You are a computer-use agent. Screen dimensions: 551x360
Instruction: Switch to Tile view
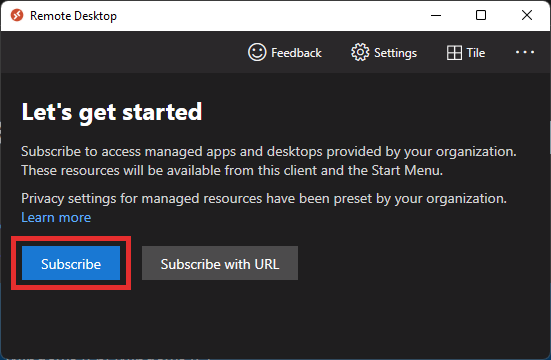[x=466, y=53]
